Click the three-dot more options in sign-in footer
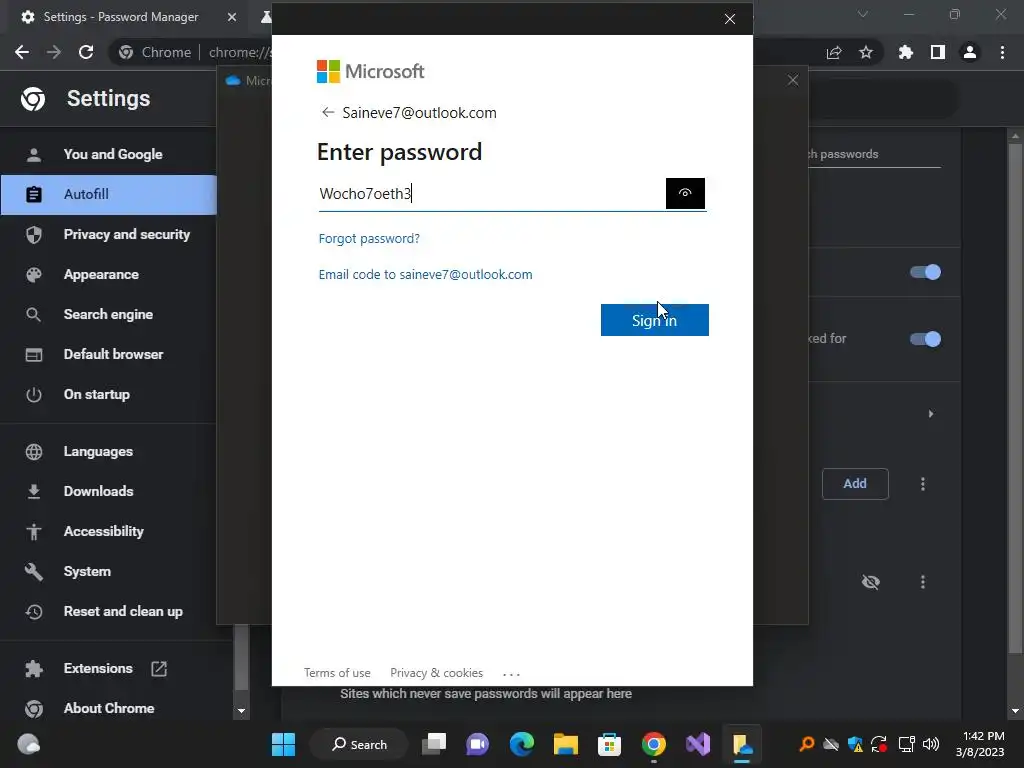The image size is (1024, 768). [511, 674]
